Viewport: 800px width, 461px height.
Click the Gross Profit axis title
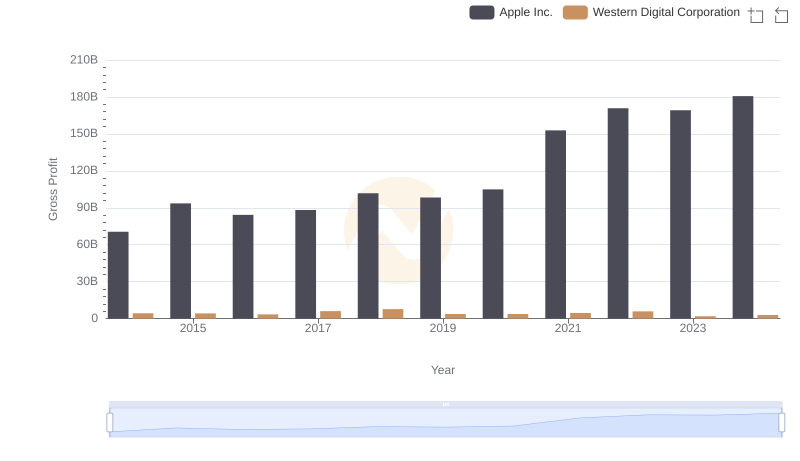(53, 189)
